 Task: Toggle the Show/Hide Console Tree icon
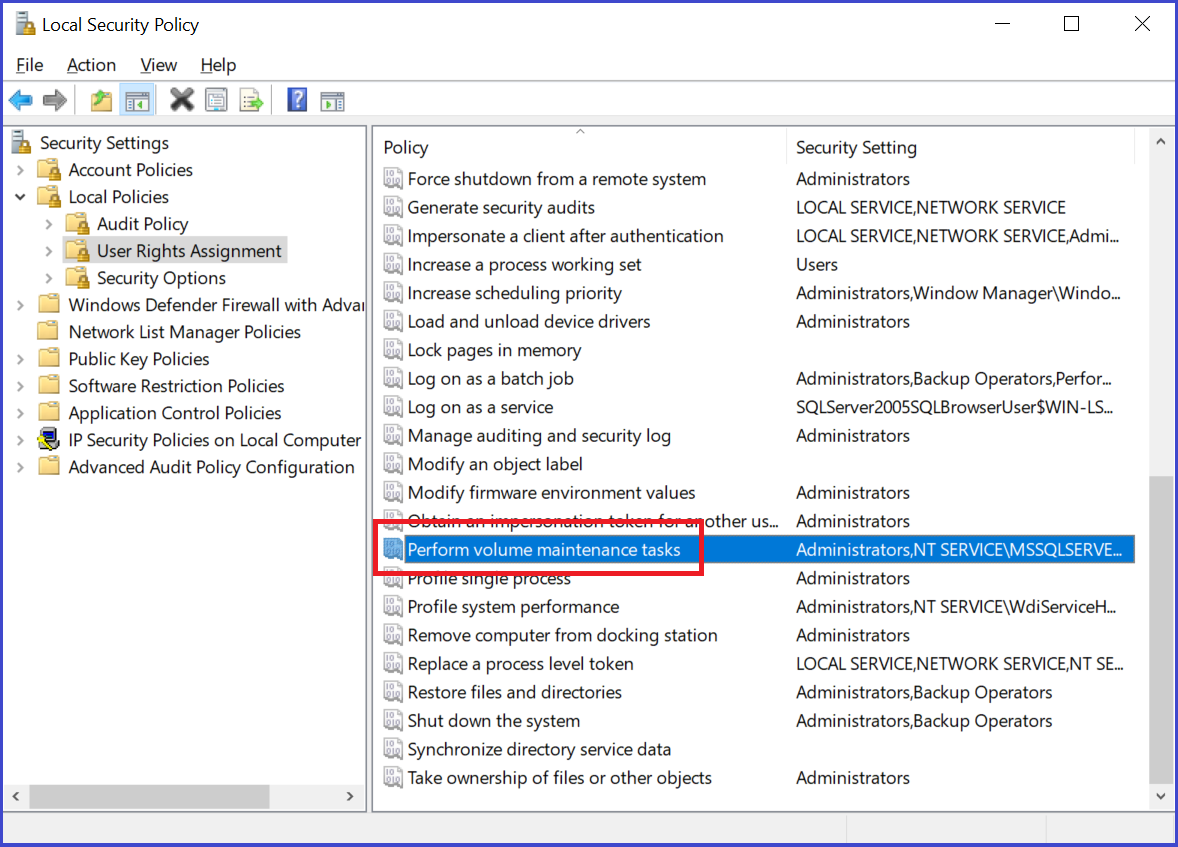click(137, 99)
